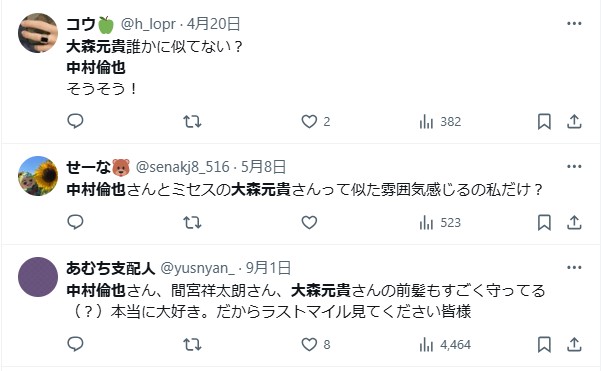Open the 9月1日 tweet timestamp
This screenshot has height=371, width=601.
pos(268,268)
